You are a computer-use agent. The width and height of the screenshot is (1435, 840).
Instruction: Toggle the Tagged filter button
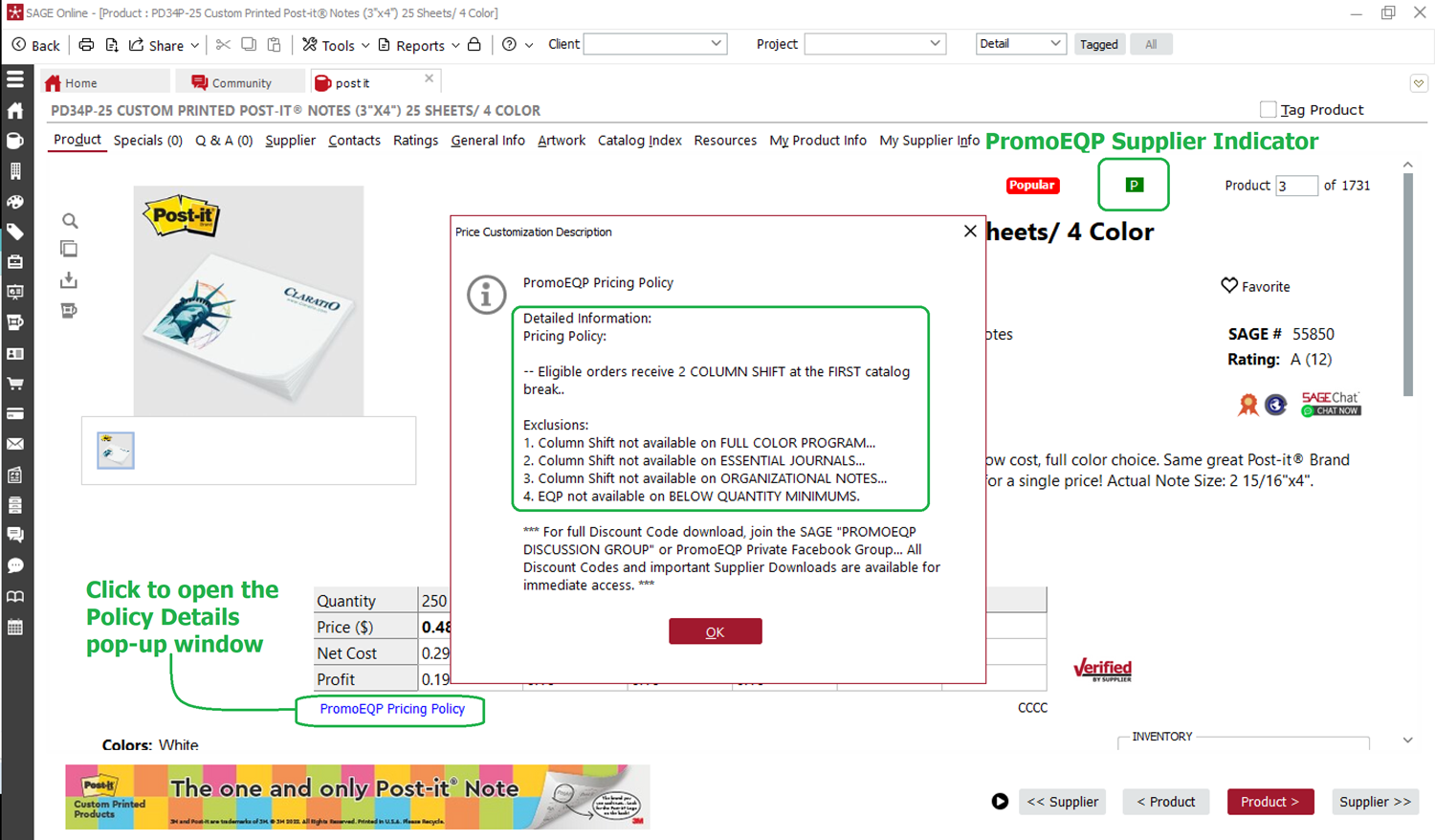[x=1098, y=44]
